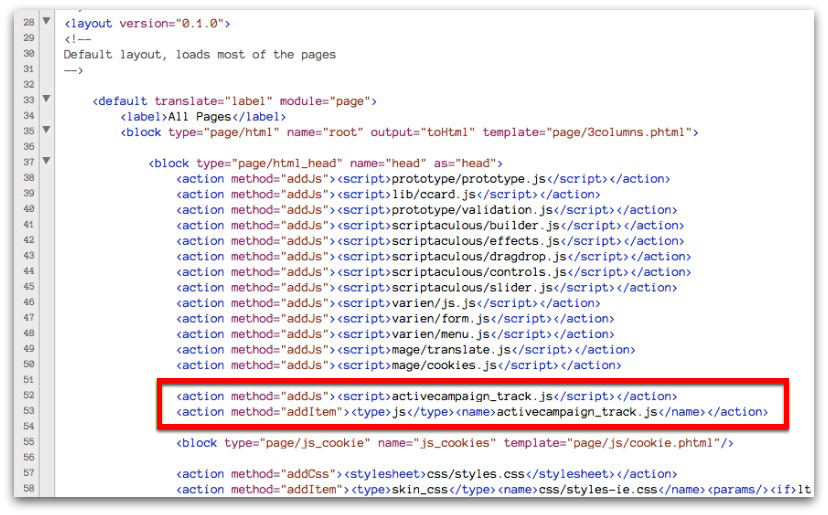
Task: Click the 'All Pages' label text
Action: pos(200,117)
